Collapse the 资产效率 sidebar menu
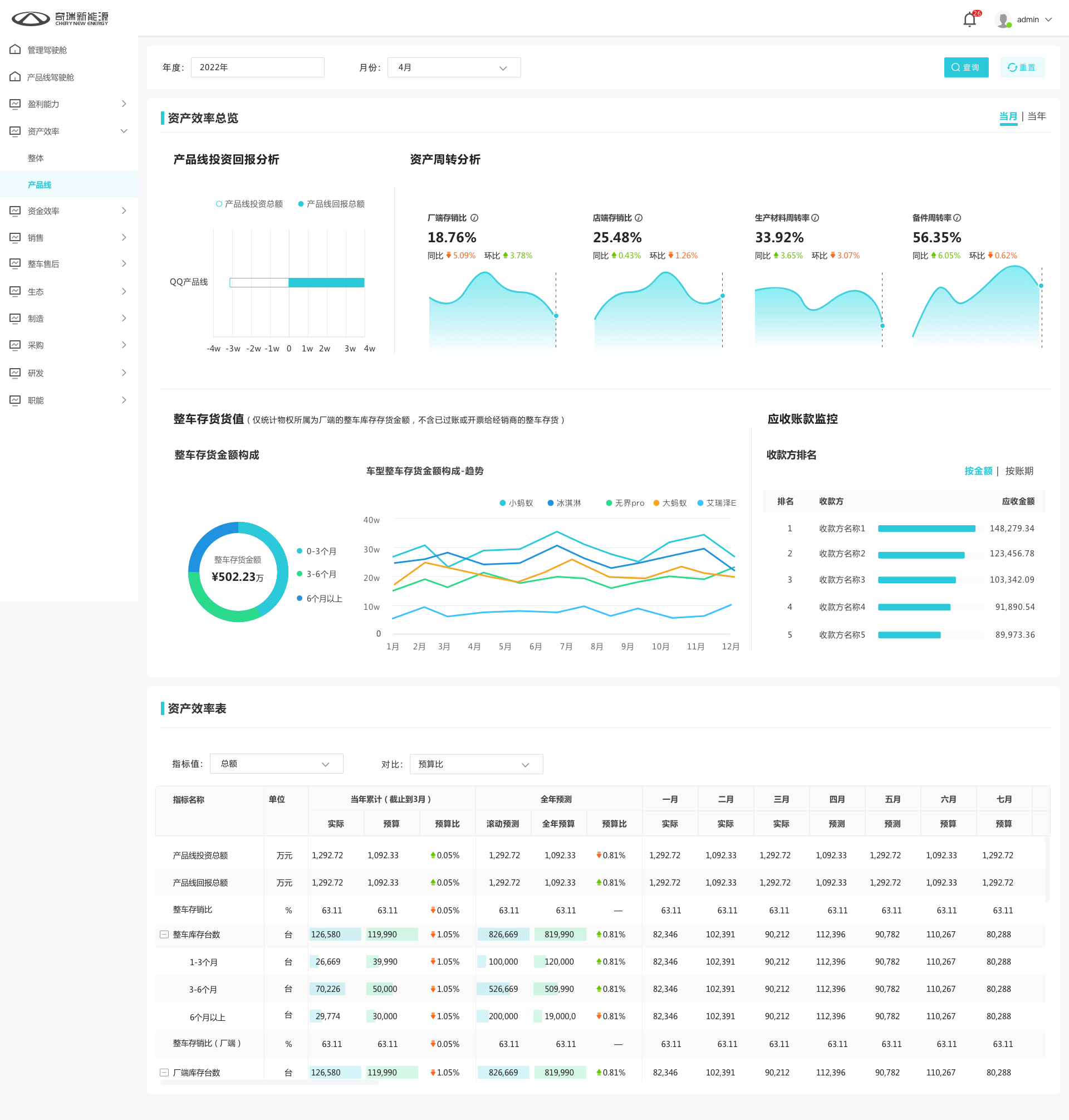Image resolution: width=1069 pixels, height=1120 pixels. coord(124,131)
